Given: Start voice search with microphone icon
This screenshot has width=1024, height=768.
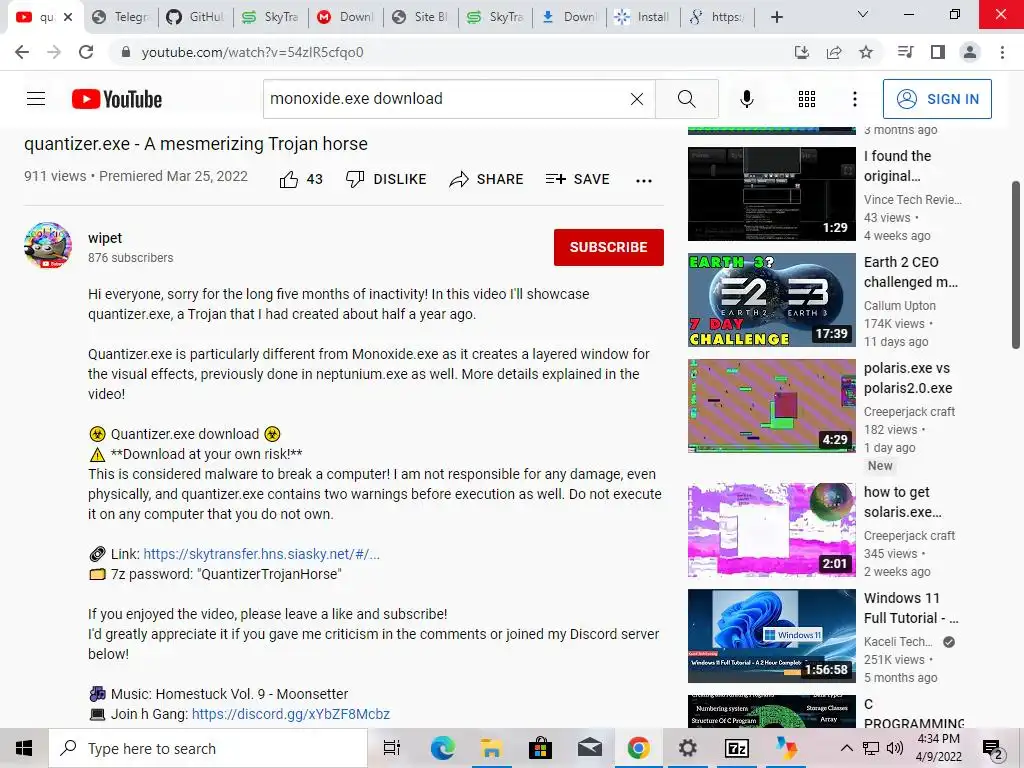Looking at the screenshot, I should pos(746,99).
